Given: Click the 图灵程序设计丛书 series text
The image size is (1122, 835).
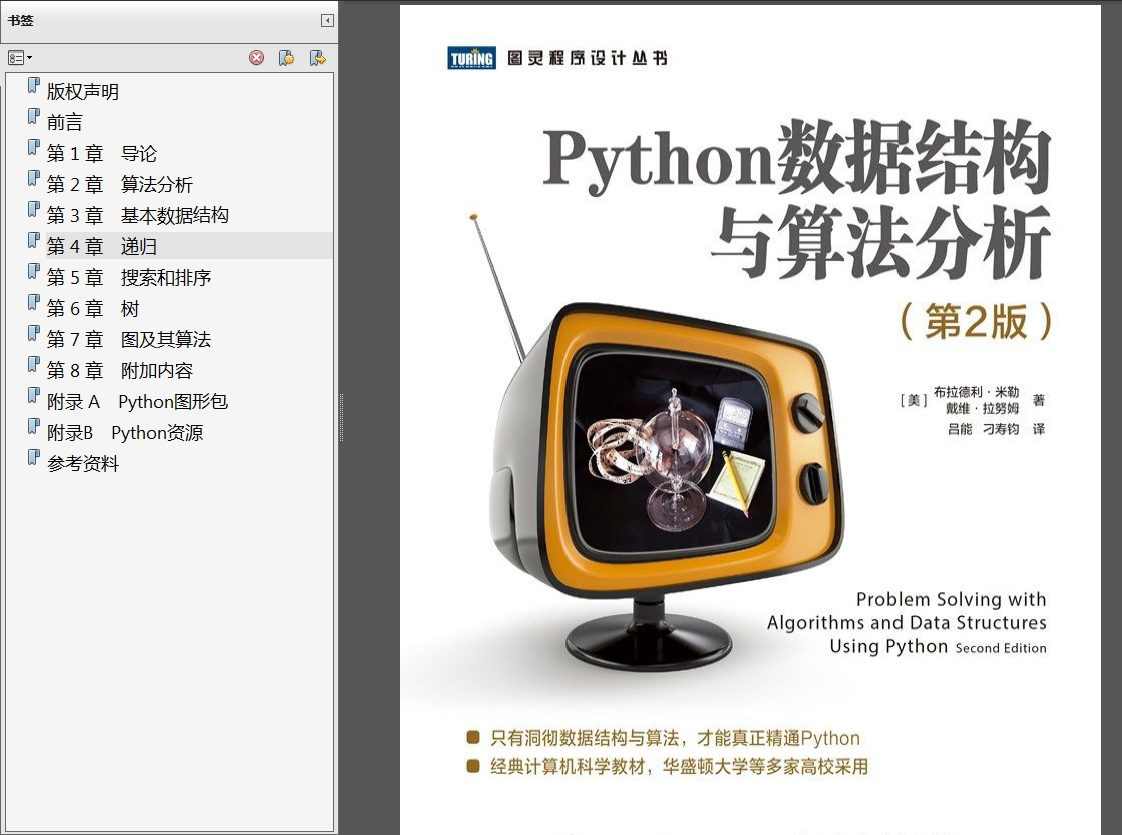Looking at the screenshot, I should [587, 58].
